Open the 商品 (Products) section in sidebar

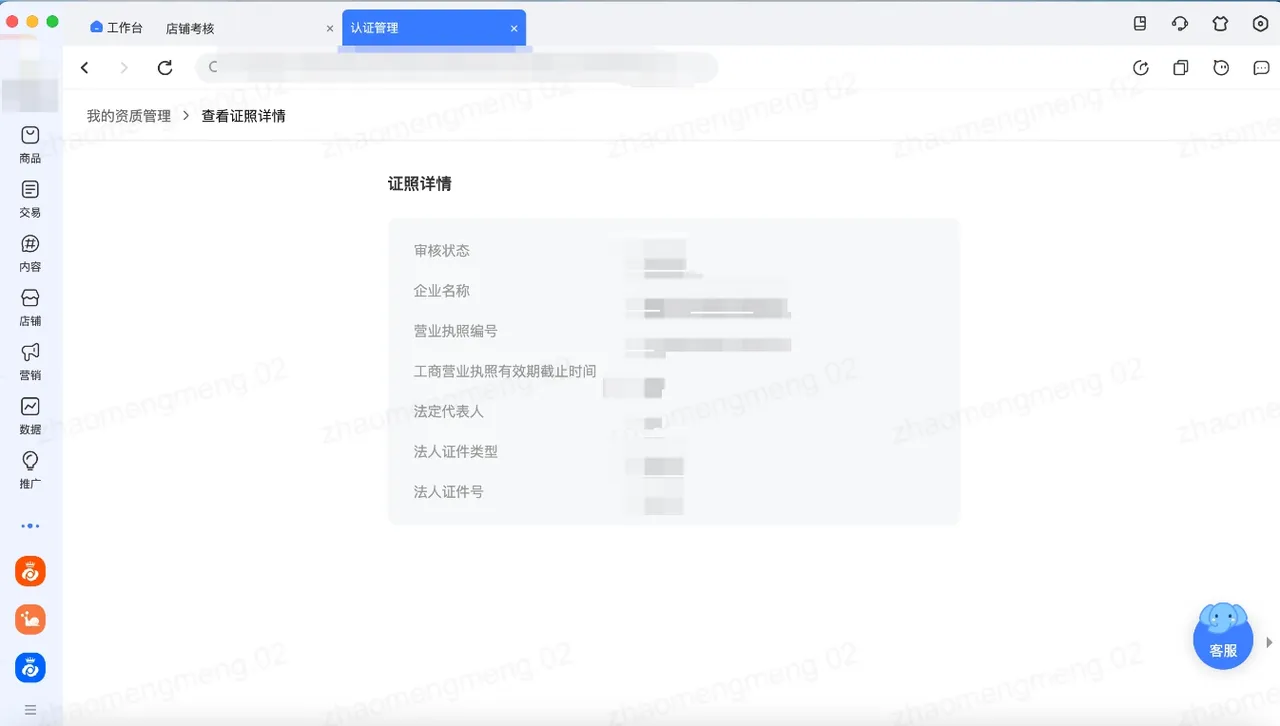tap(30, 143)
